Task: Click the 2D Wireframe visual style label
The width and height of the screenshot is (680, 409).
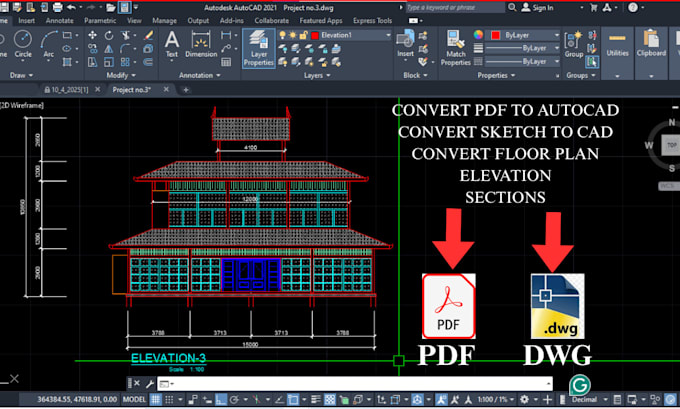Action: point(22,105)
